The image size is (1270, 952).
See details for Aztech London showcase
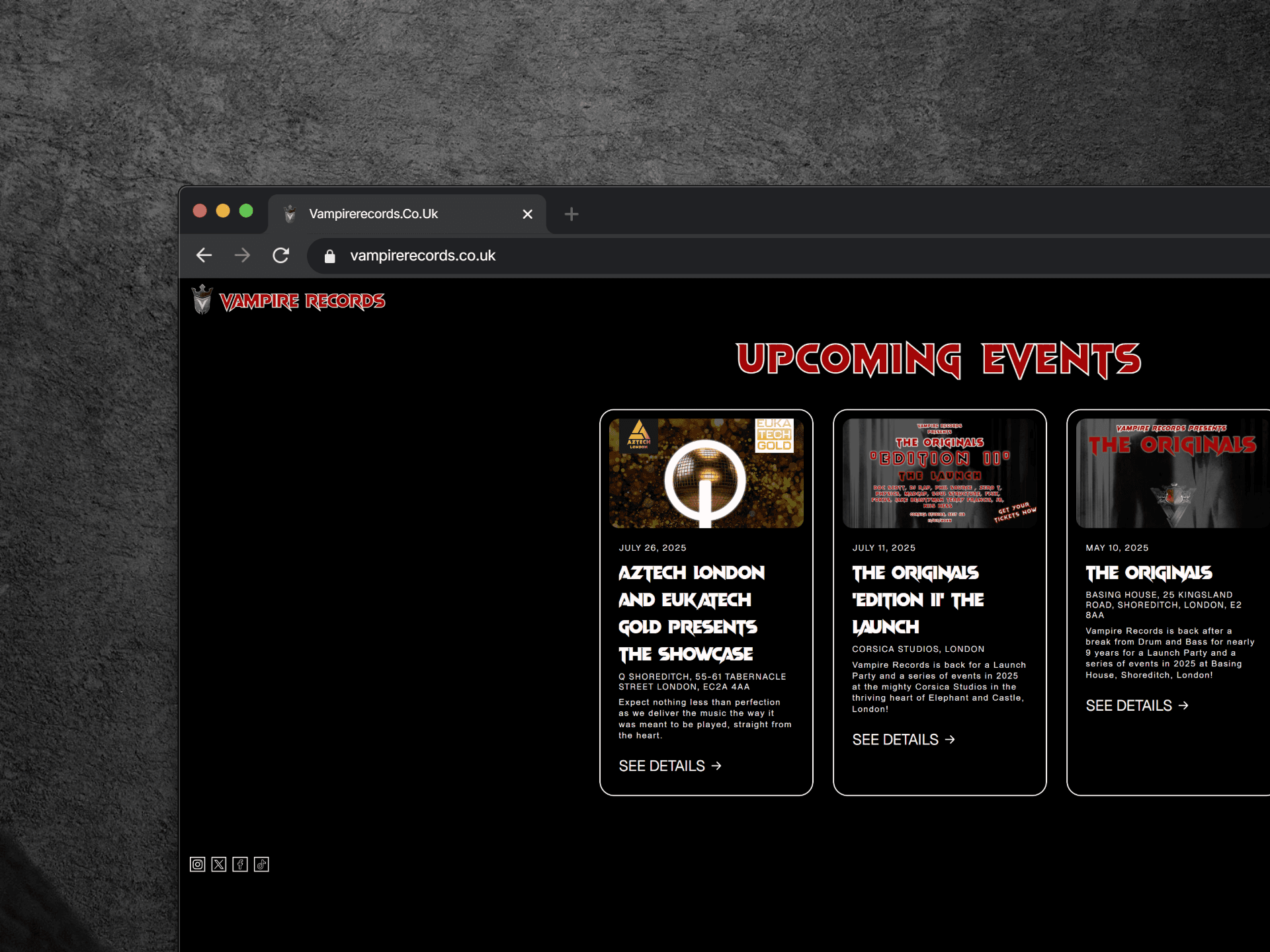pyautogui.click(x=669, y=766)
